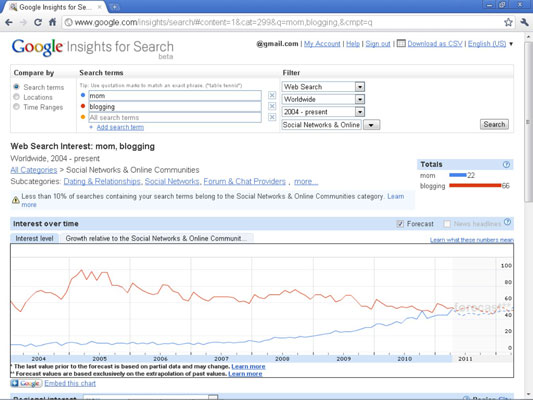Click the browser forward arrow

point(23,22)
